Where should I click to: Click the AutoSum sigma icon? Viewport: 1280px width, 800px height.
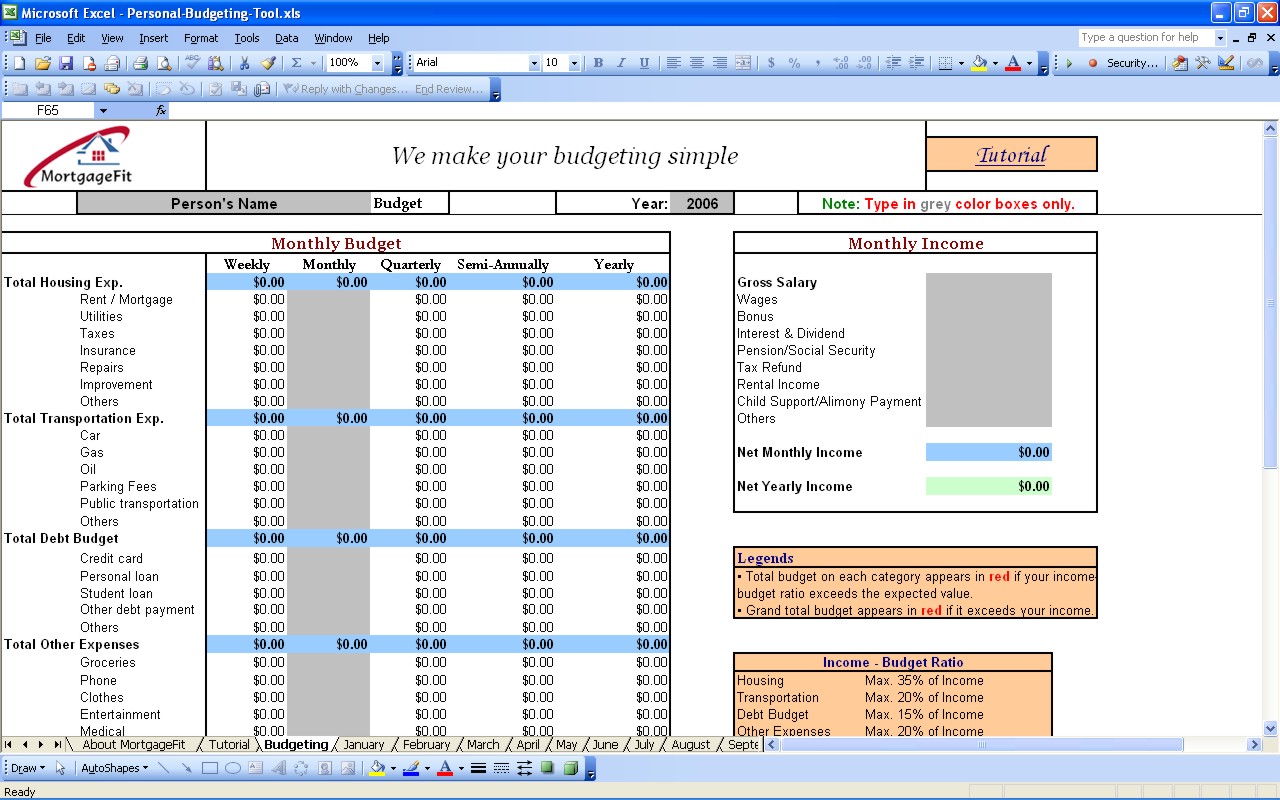296,63
